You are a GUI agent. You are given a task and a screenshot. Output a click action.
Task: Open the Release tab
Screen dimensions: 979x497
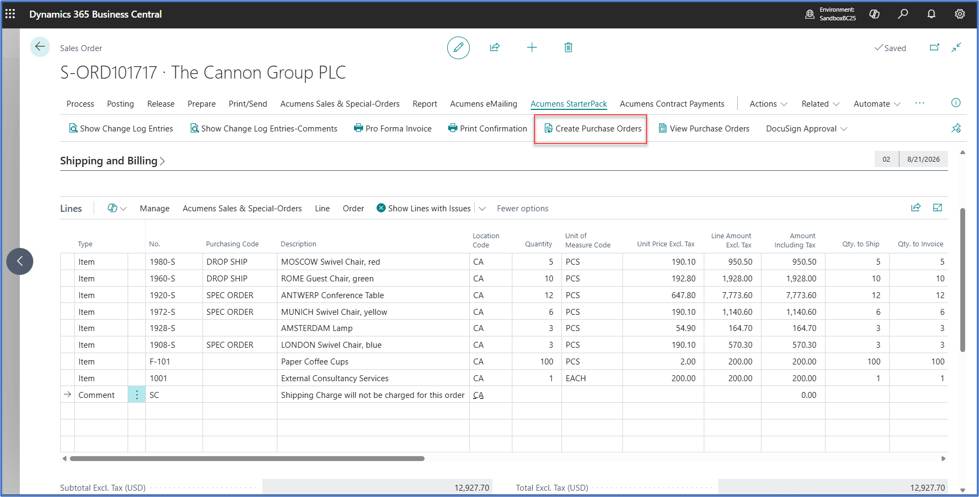pyautogui.click(x=161, y=104)
